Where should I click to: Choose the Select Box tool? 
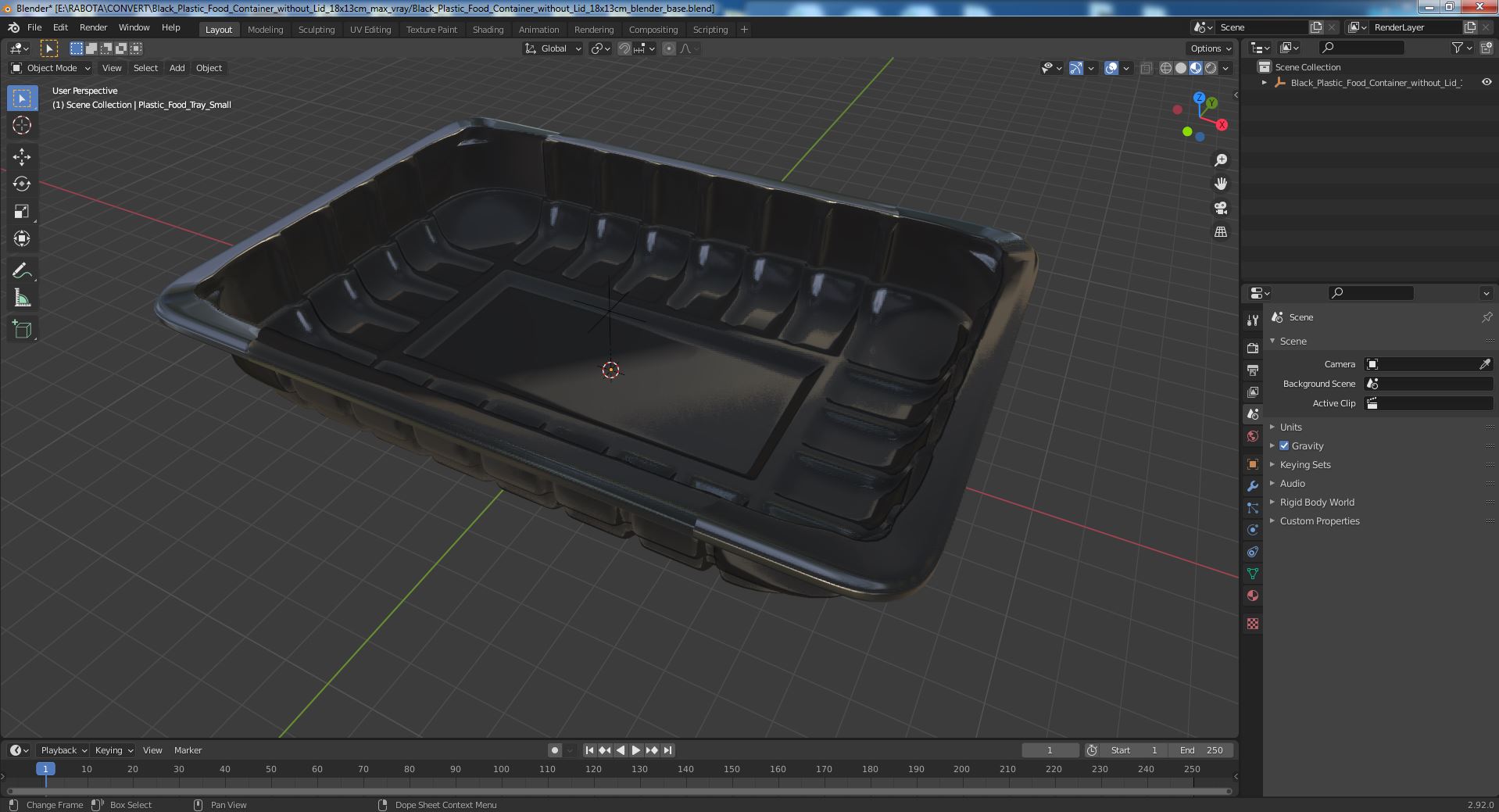[x=22, y=98]
